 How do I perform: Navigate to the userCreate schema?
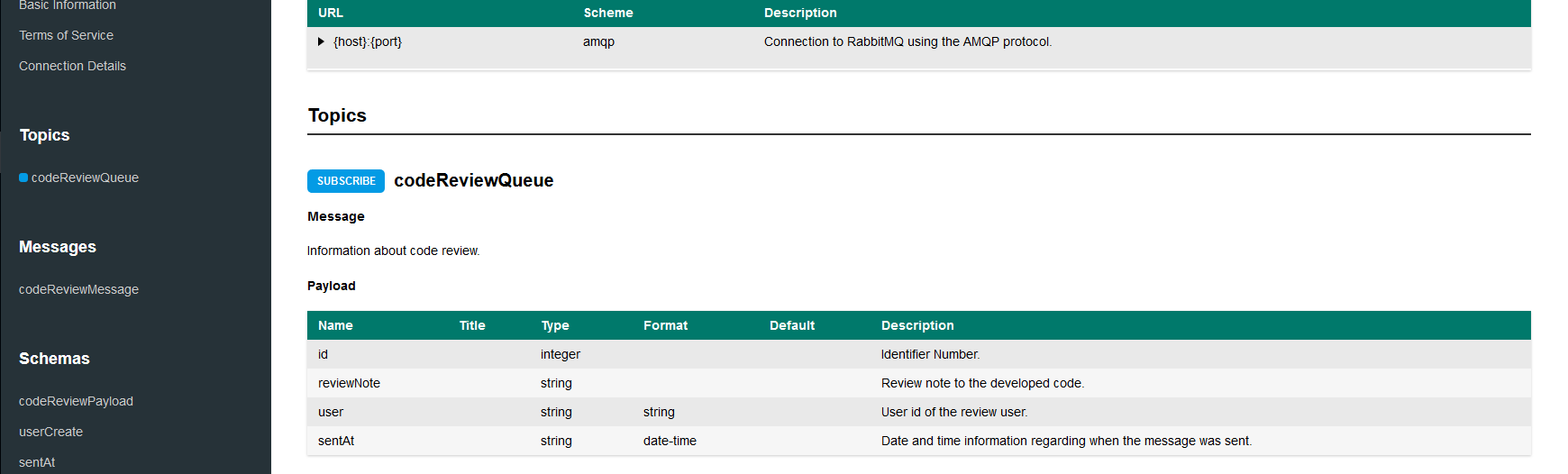(50, 432)
